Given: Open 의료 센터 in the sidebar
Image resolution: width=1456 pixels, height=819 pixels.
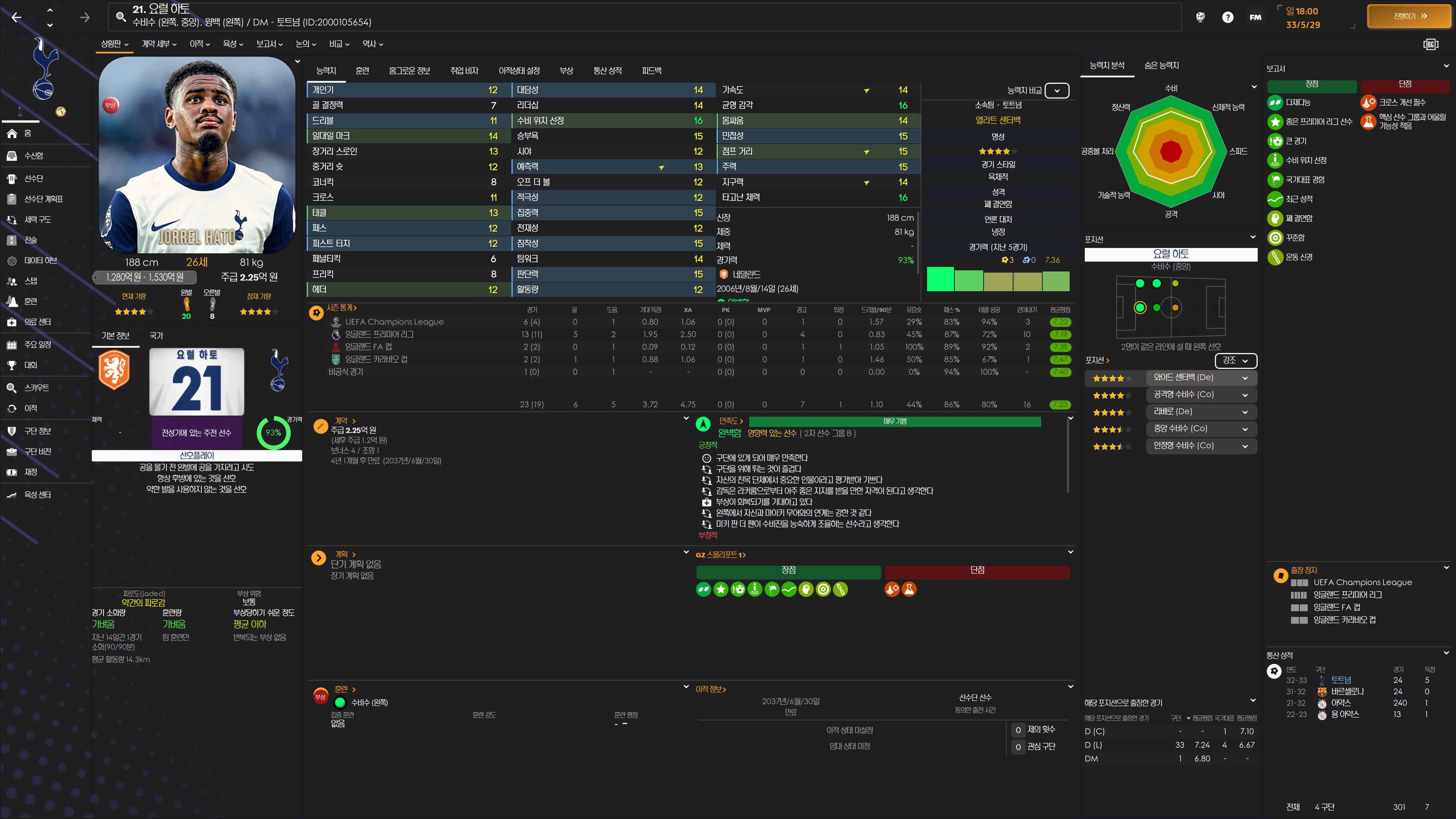Looking at the screenshot, I should [37, 322].
